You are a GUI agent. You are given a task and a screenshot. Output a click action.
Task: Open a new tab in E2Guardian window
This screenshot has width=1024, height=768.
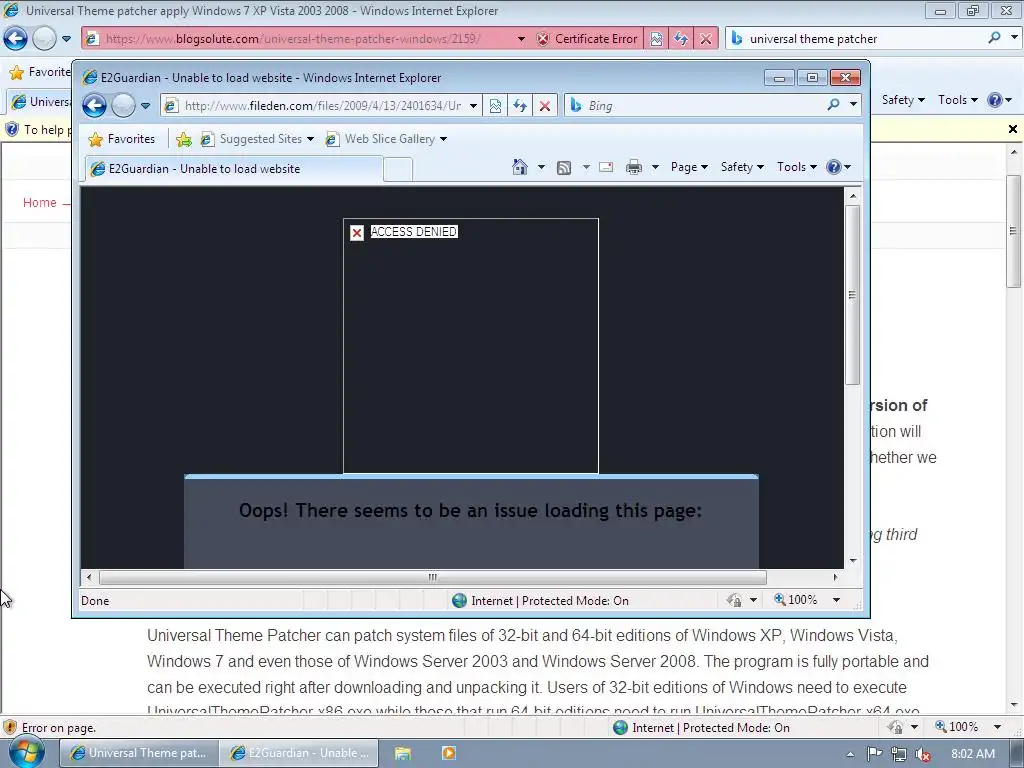(398, 169)
